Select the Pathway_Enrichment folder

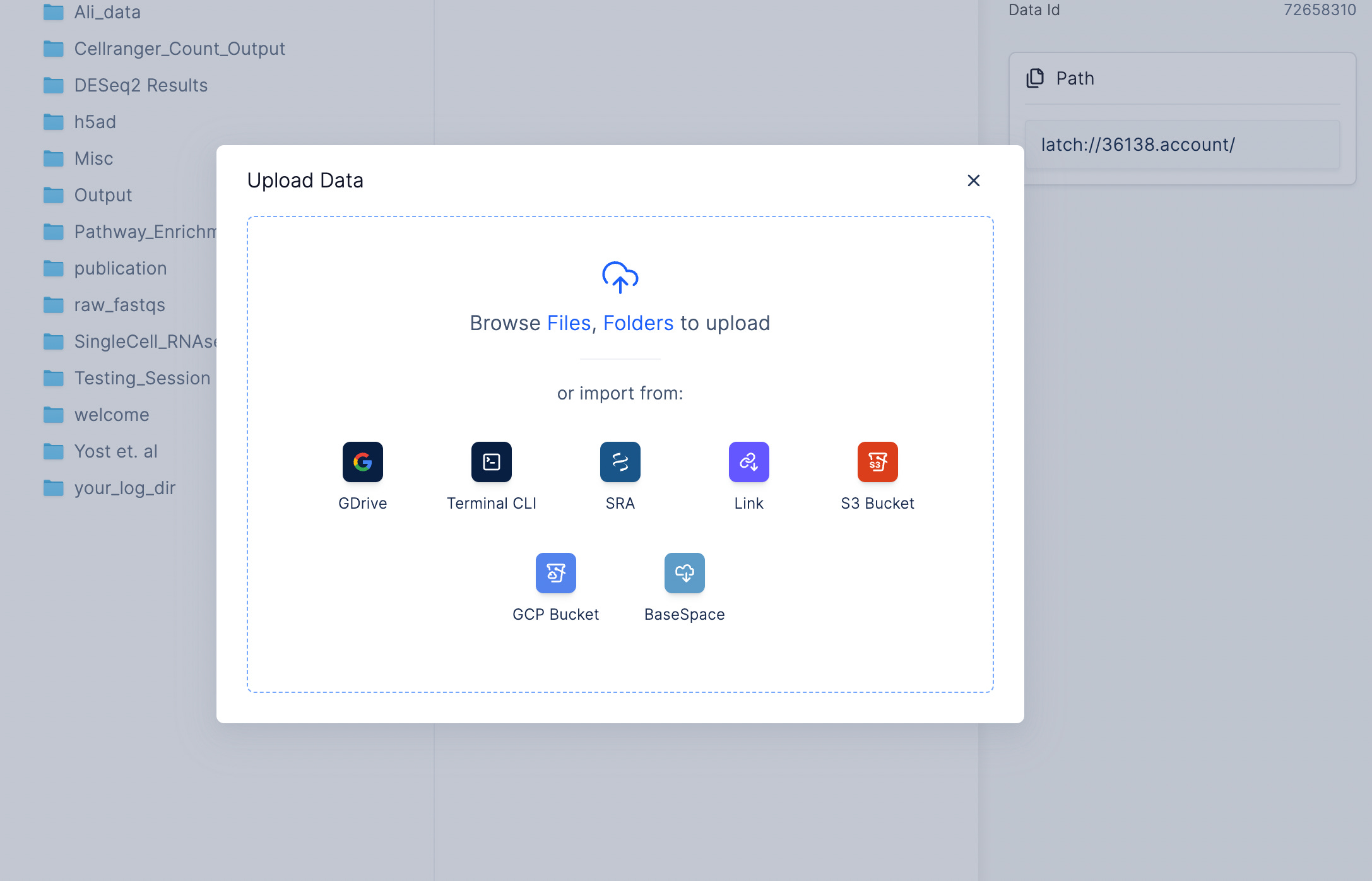tap(129, 232)
